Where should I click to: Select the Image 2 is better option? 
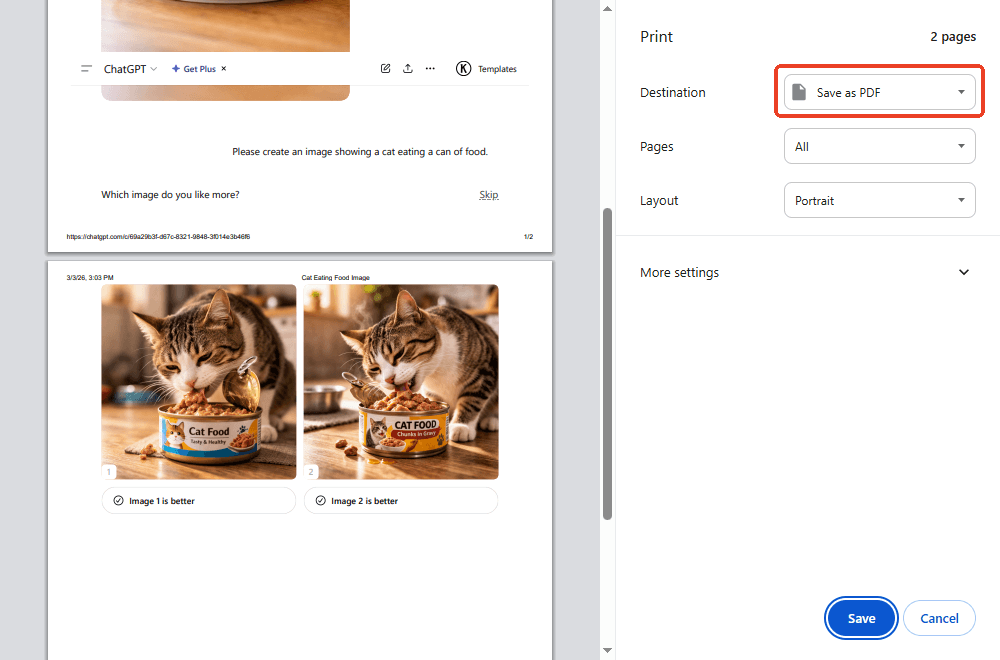400,500
